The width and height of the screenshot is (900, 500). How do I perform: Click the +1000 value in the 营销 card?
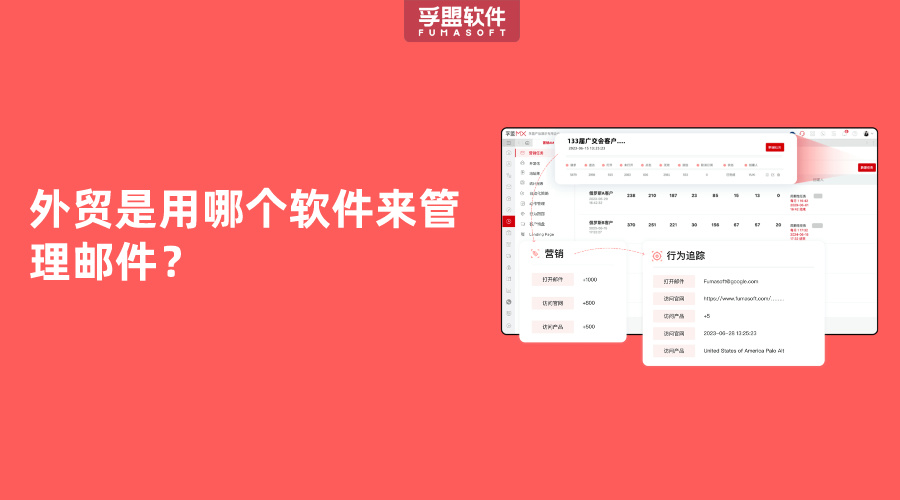coord(590,280)
